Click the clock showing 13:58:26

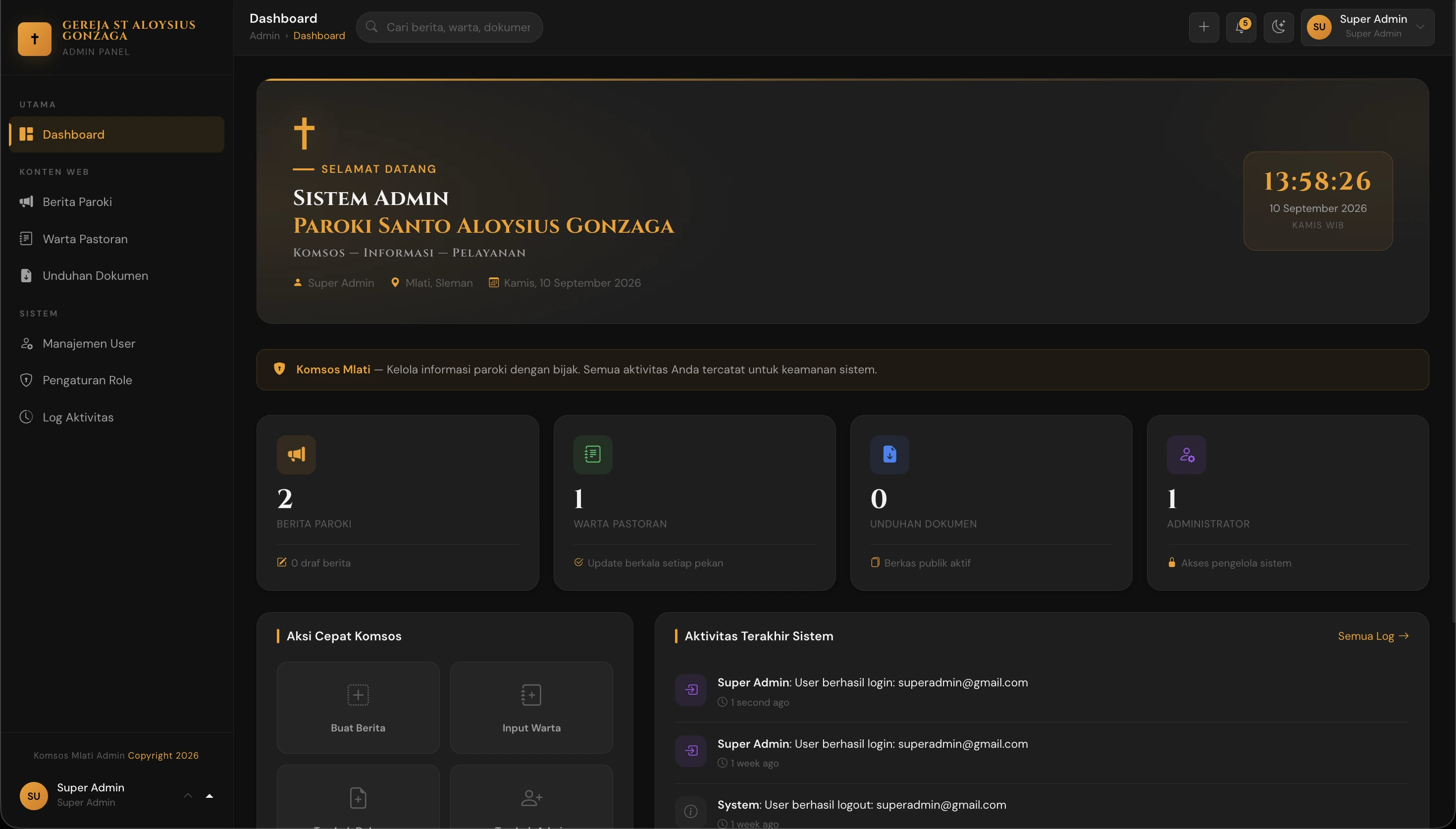pos(1318,181)
